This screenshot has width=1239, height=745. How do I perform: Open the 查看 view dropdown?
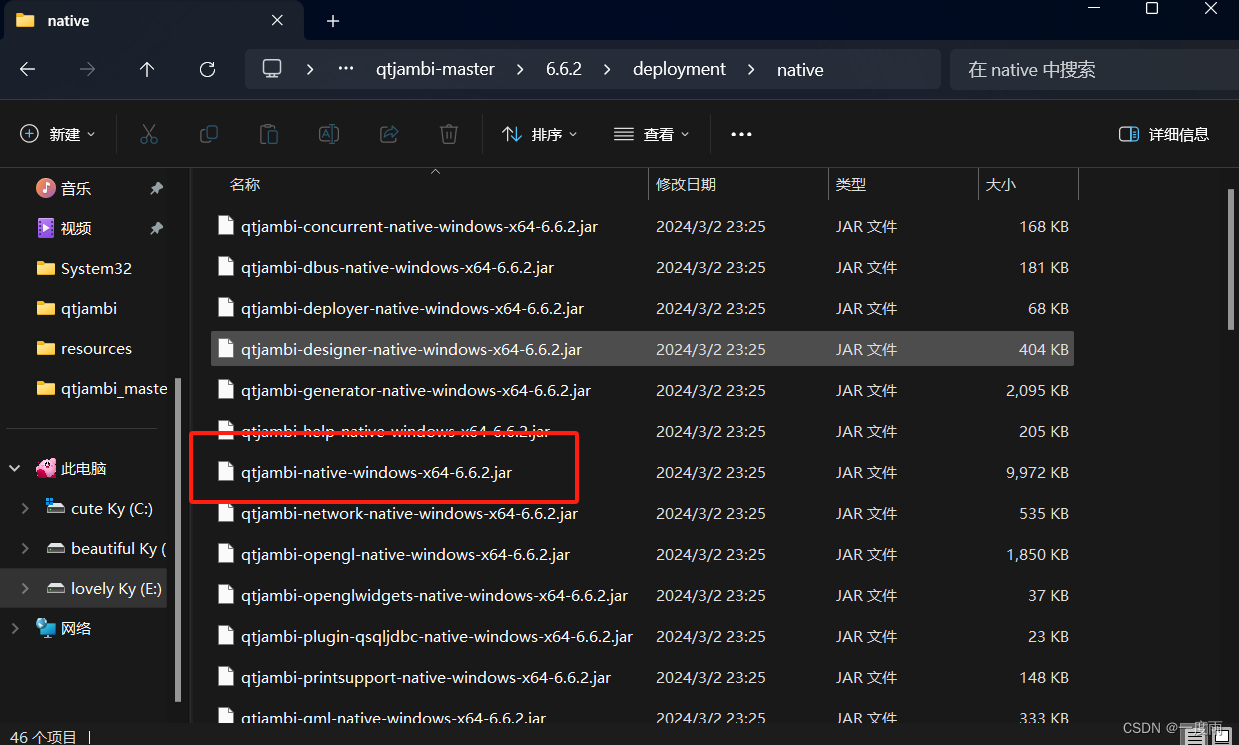(x=651, y=133)
